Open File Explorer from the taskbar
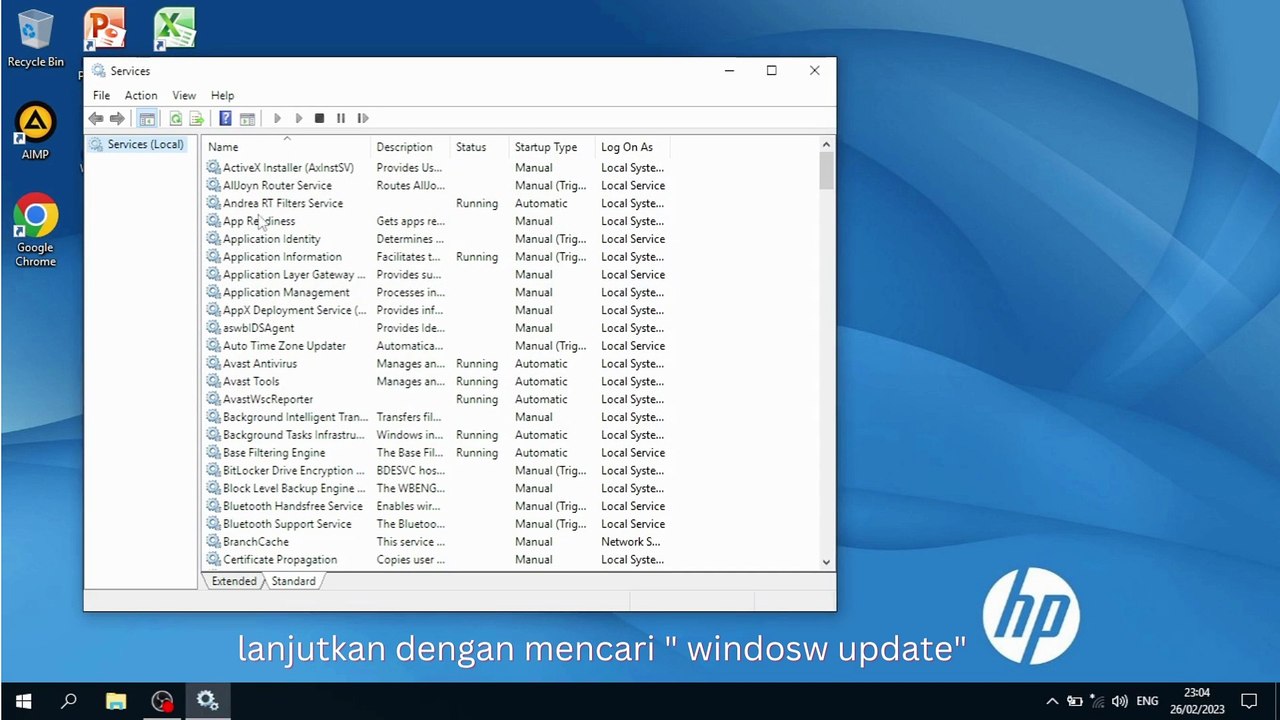 pyautogui.click(x=116, y=701)
